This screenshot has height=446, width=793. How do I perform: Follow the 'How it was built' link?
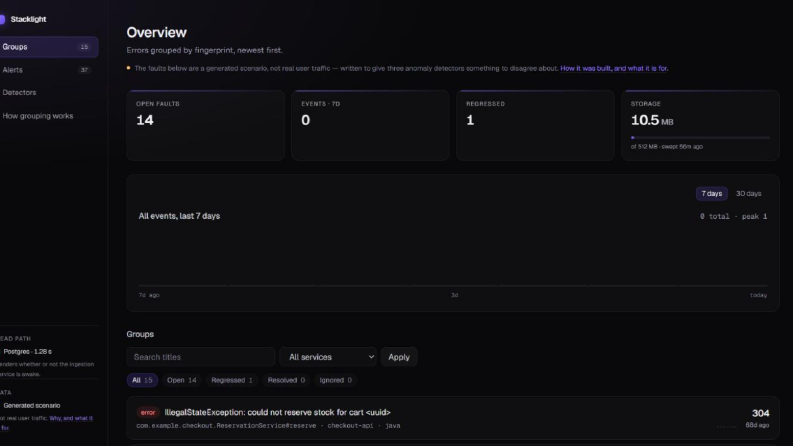(x=614, y=68)
